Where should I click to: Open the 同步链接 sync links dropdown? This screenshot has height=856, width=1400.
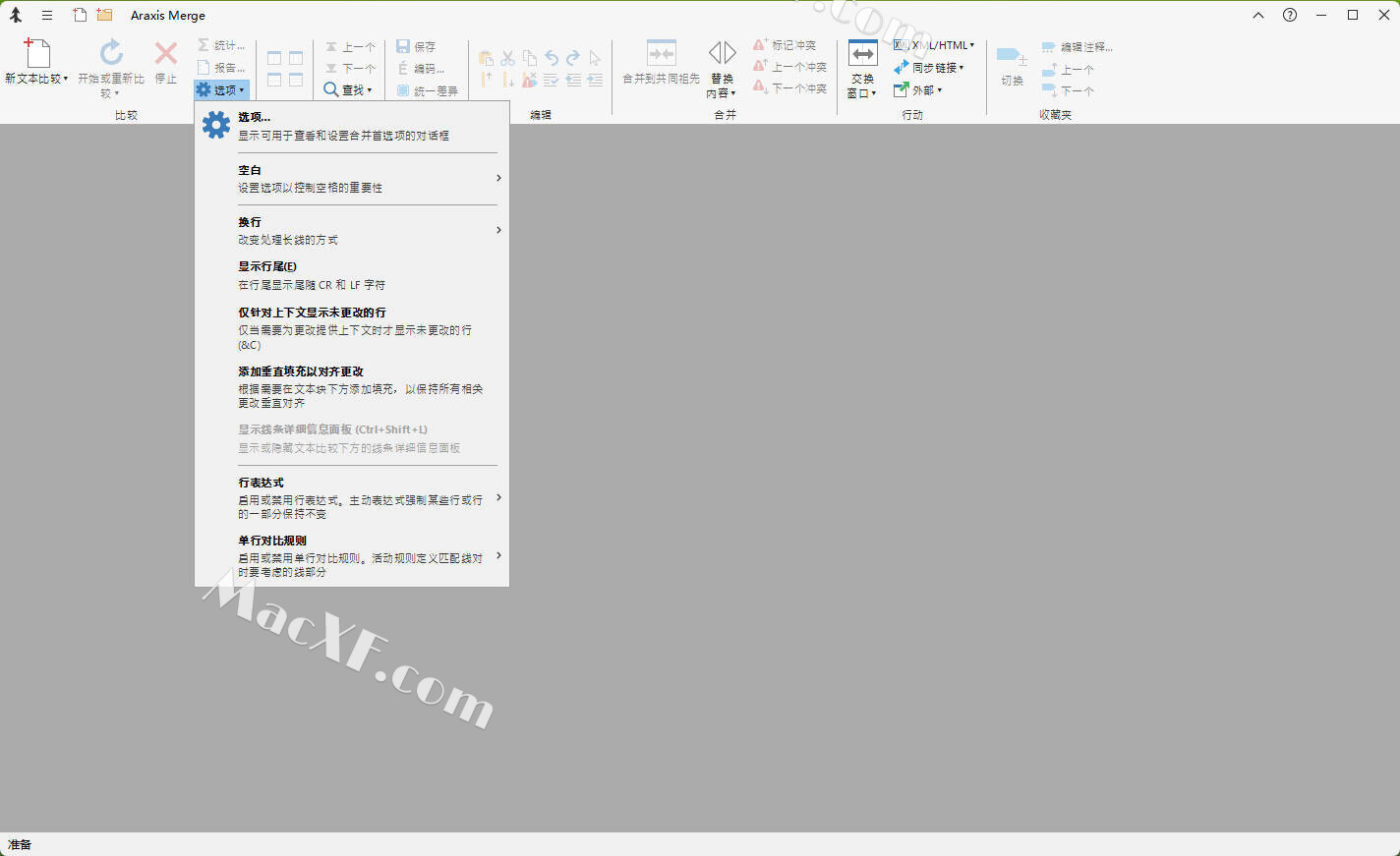point(929,68)
